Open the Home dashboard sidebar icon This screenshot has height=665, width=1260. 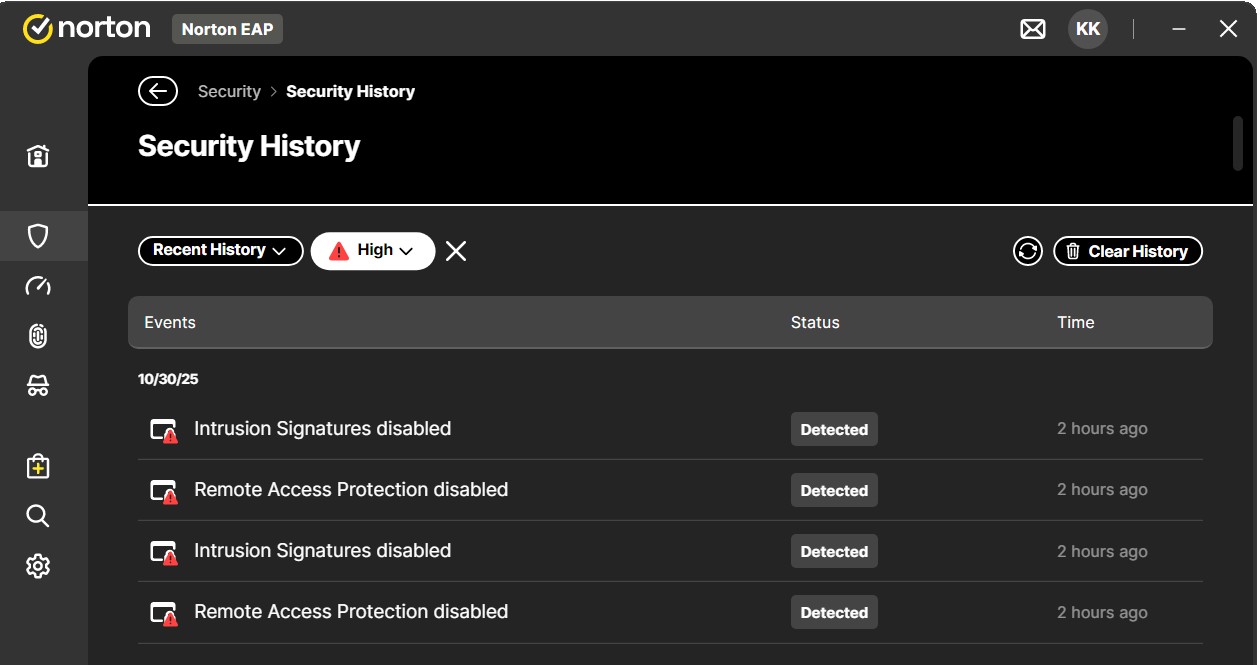click(x=38, y=157)
